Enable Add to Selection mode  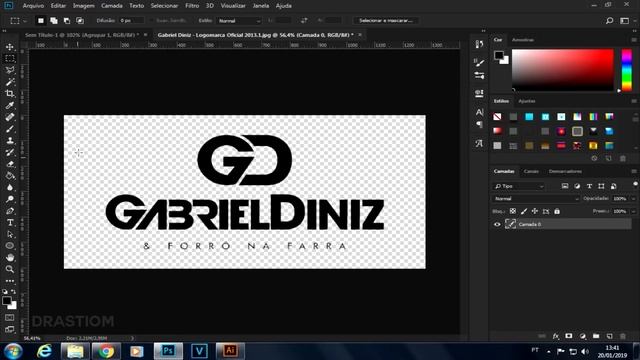coord(53,20)
